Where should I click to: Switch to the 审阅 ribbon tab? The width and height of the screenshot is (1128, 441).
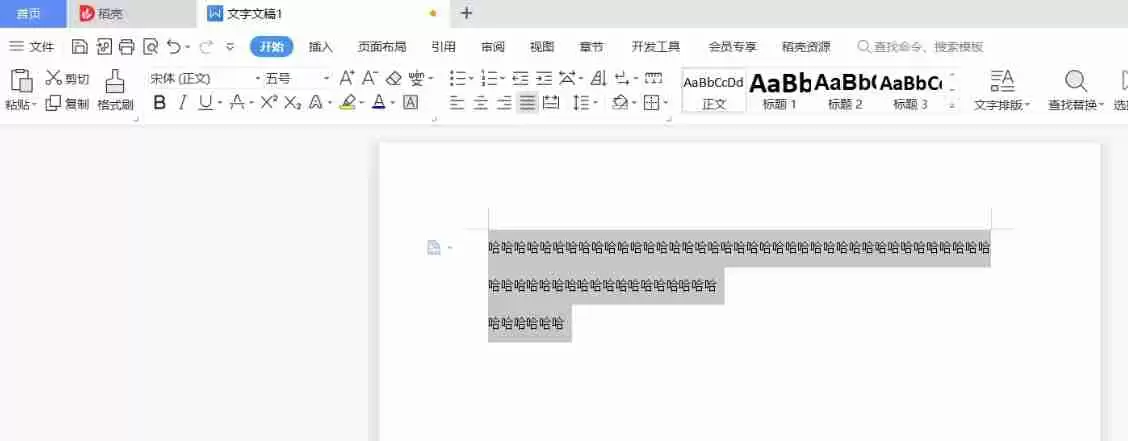(493, 47)
